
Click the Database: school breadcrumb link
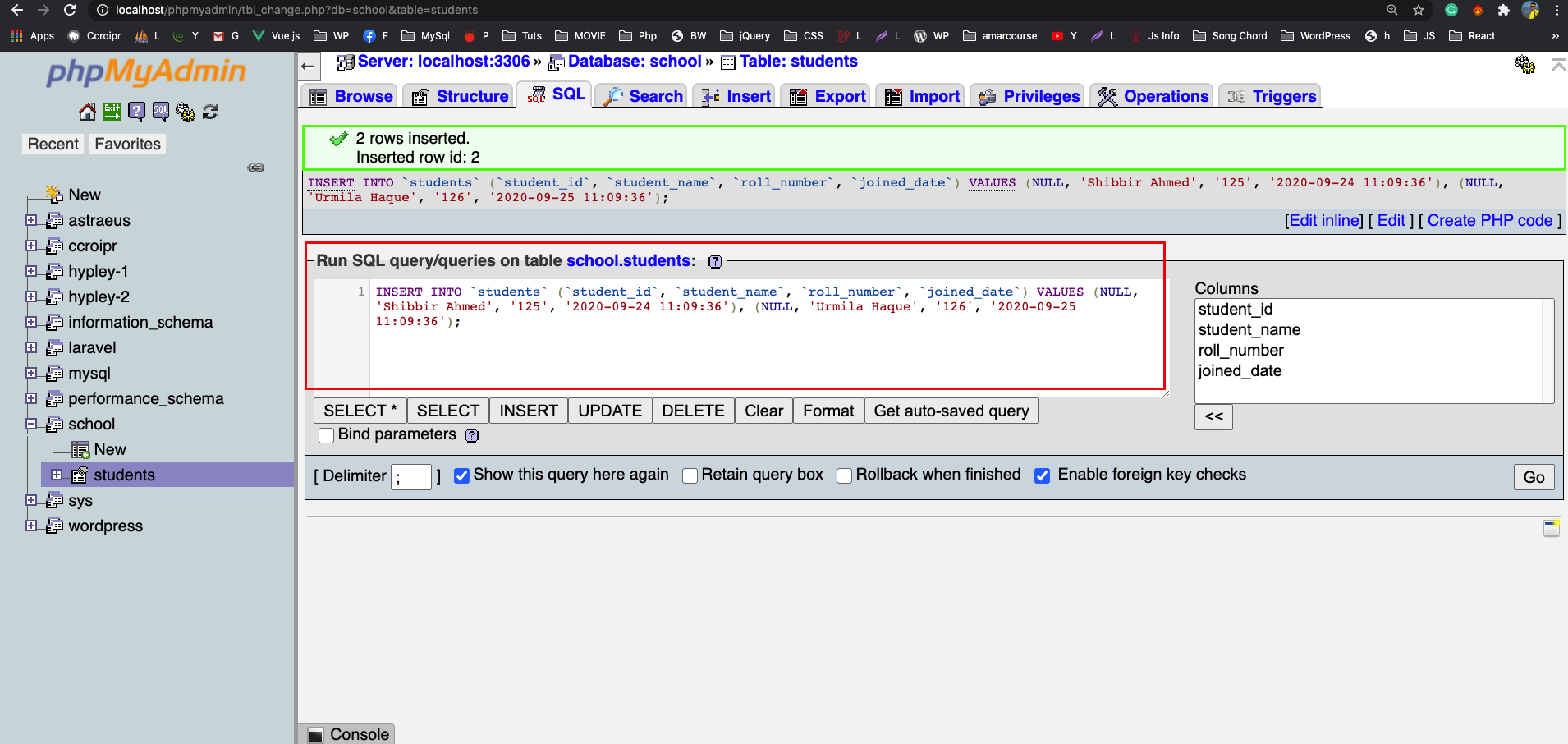coord(635,62)
